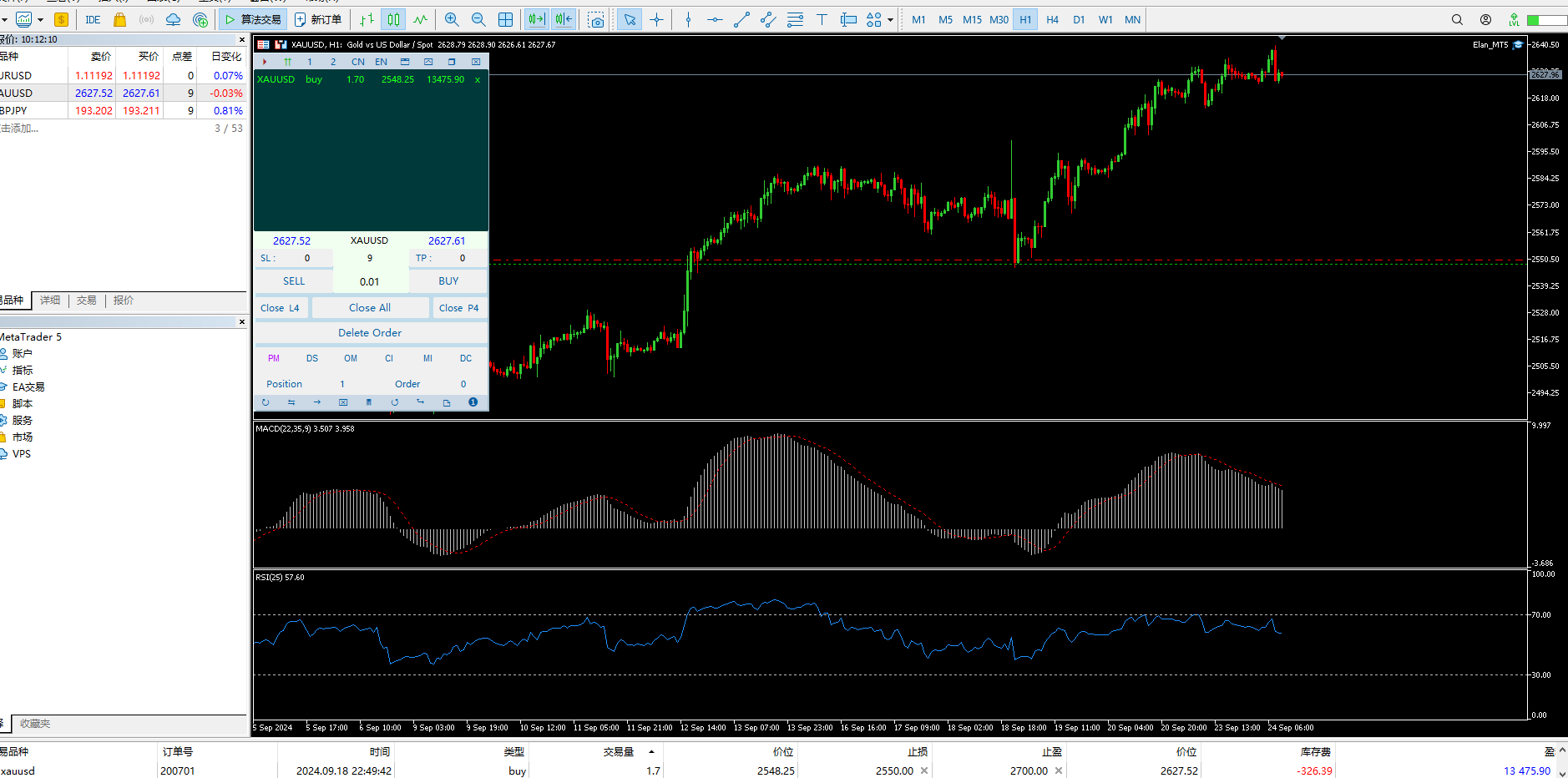Open the search magnifier in toolbar
The image size is (1568, 778).
(x=1457, y=19)
